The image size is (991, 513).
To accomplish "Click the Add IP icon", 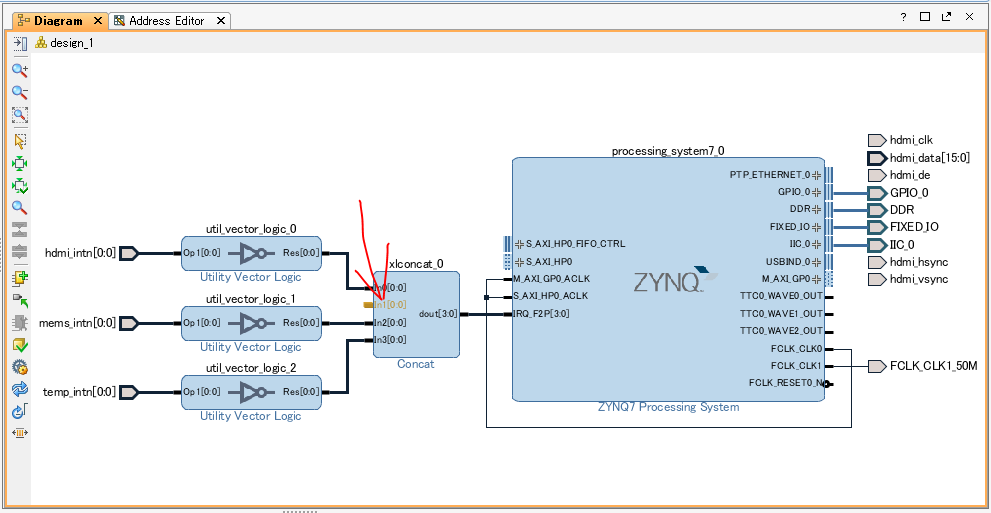I will [x=19, y=277].
